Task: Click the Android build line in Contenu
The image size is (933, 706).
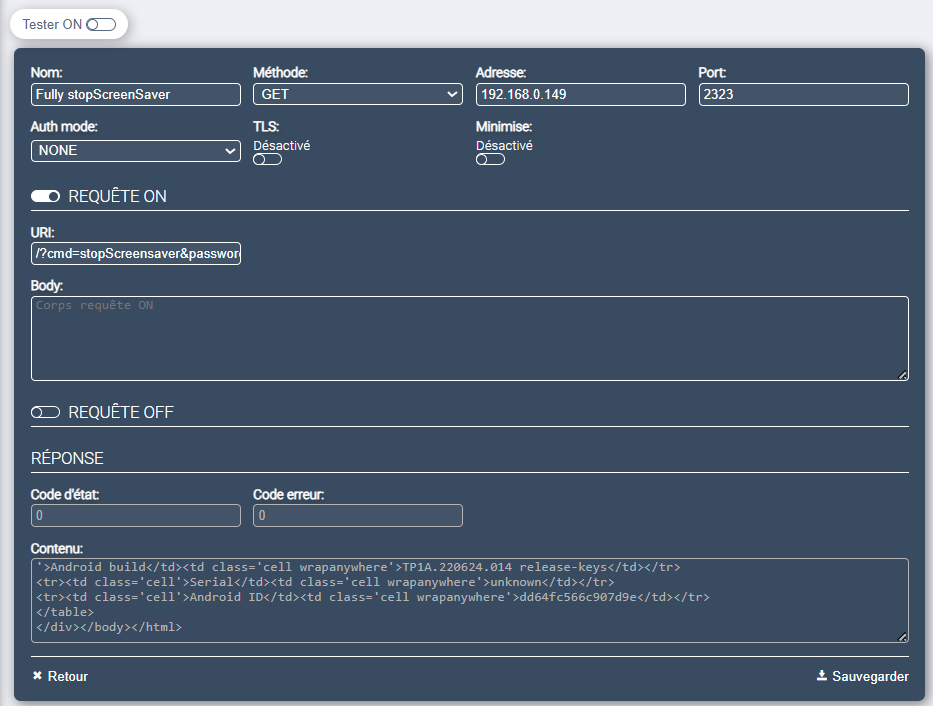Action: (358, 567)
